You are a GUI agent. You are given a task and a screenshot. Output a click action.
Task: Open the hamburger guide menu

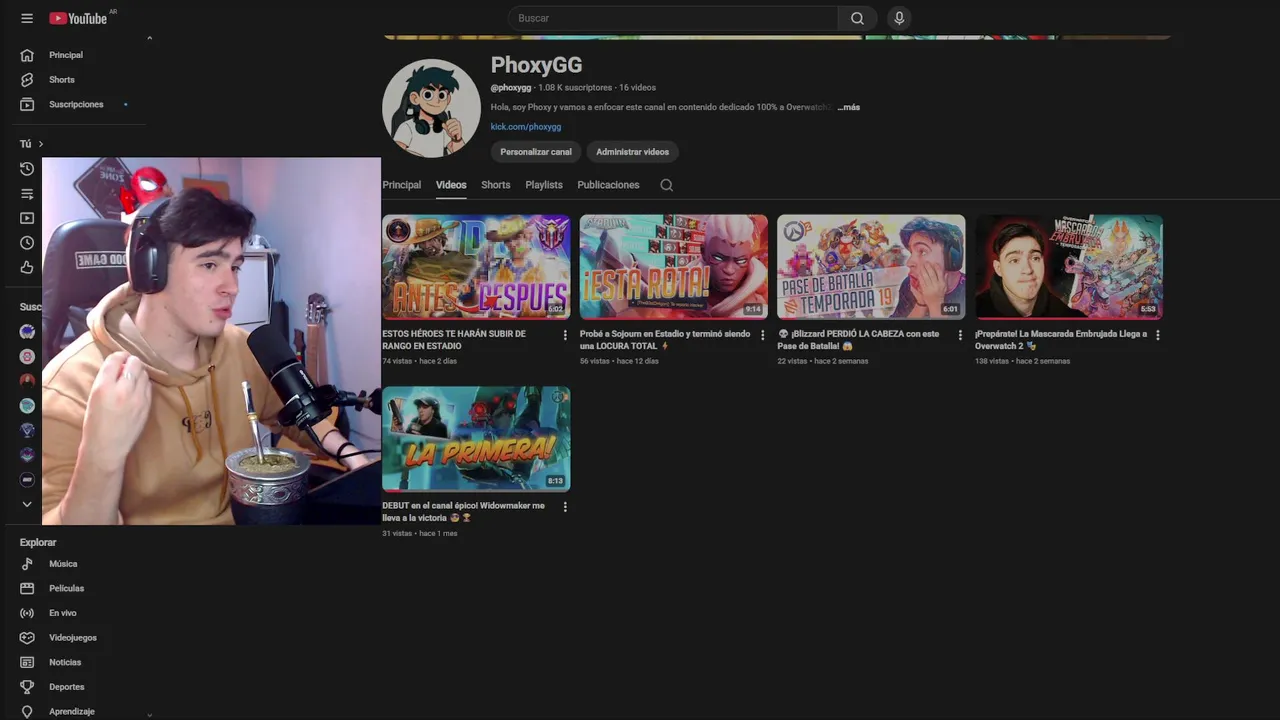coord(27,18)
